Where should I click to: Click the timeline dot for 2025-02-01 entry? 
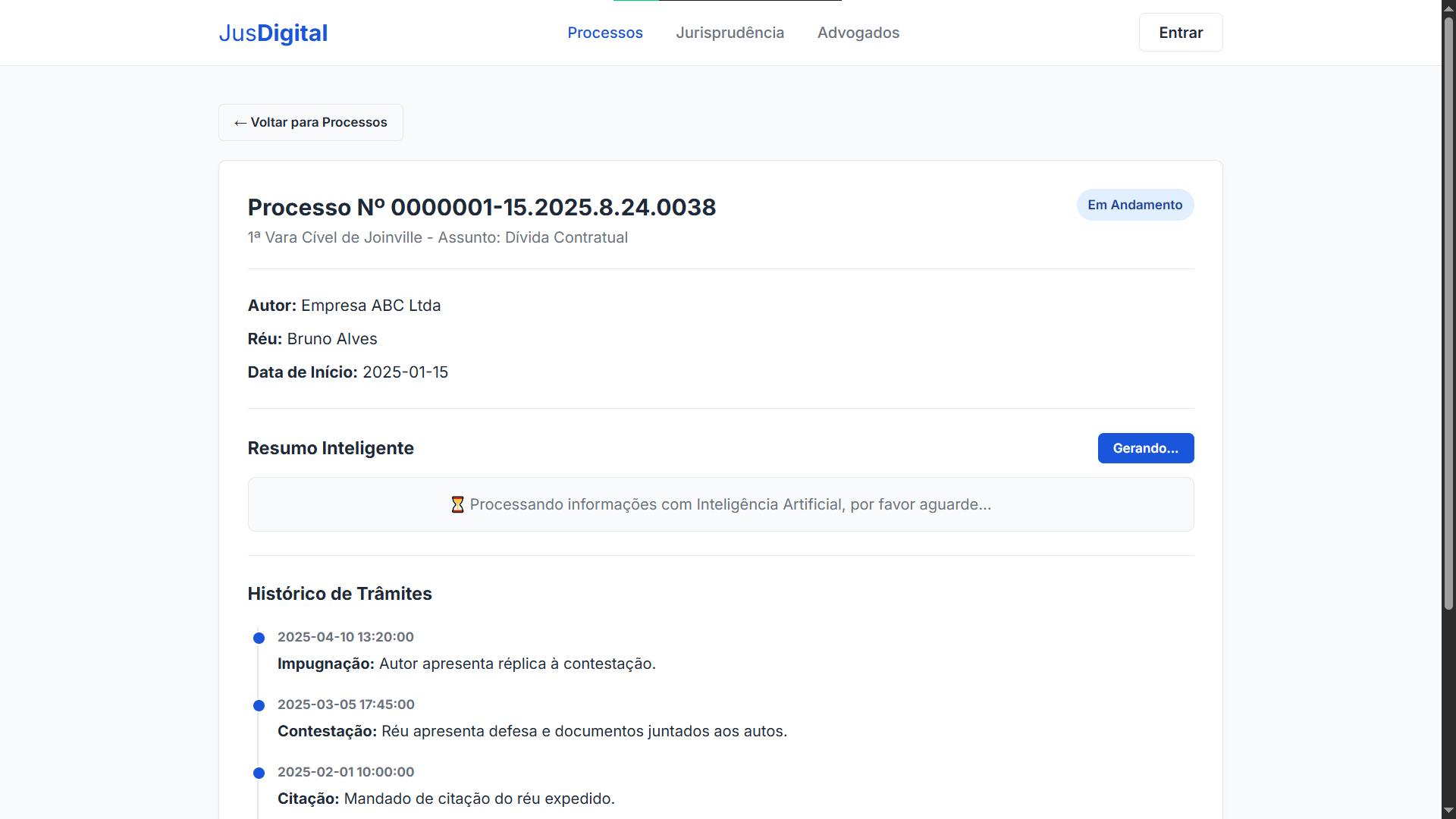coord(259,773)
